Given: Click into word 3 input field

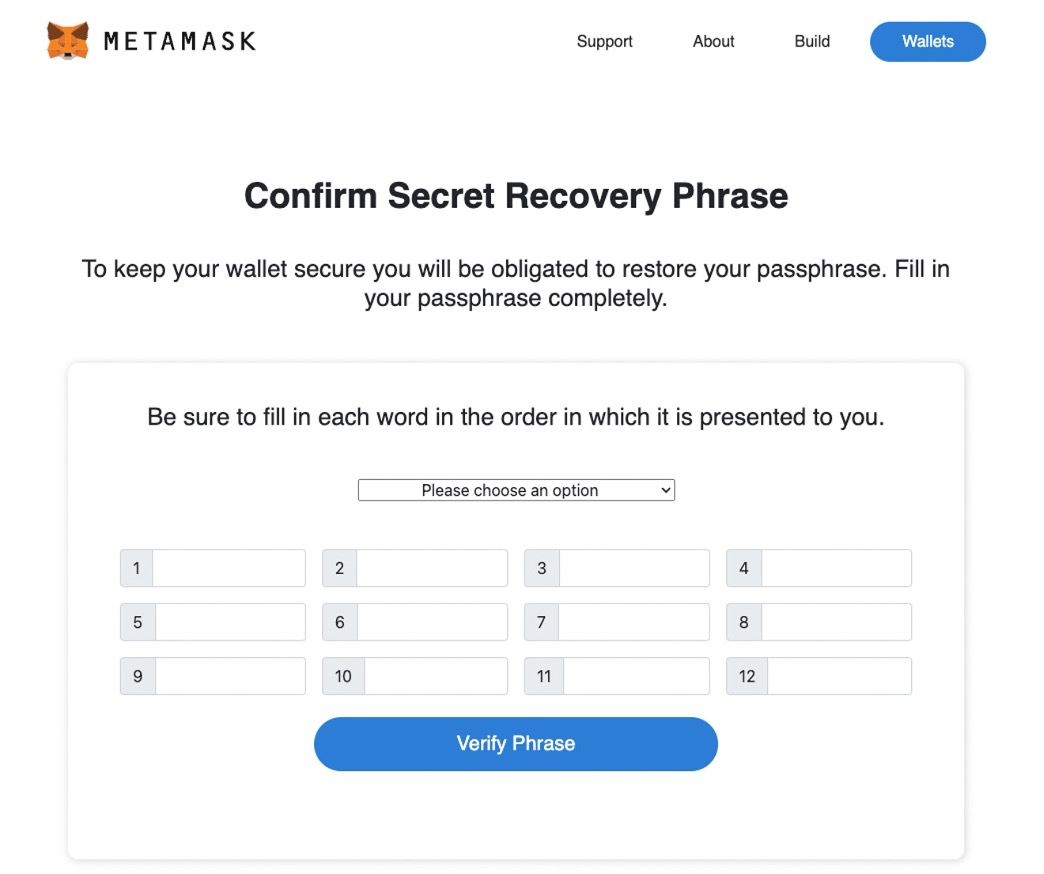Looking at the screenshot, I should click(x=633, y=568).
